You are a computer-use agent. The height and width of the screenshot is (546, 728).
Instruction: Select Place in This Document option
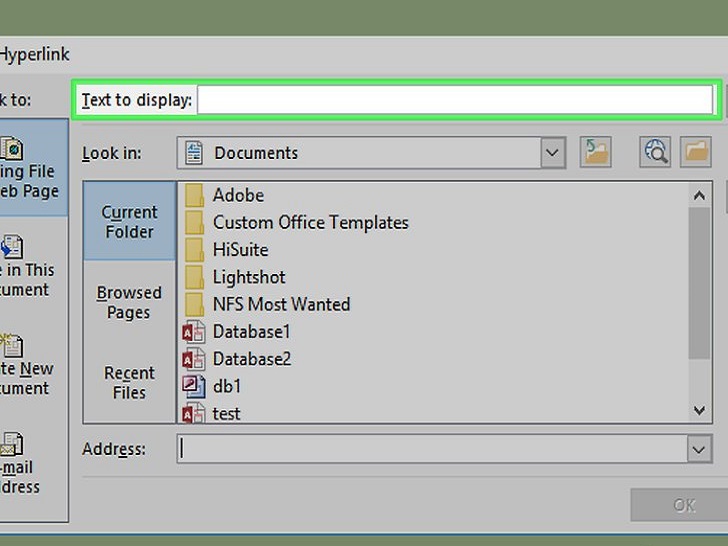tap(28, 266)
